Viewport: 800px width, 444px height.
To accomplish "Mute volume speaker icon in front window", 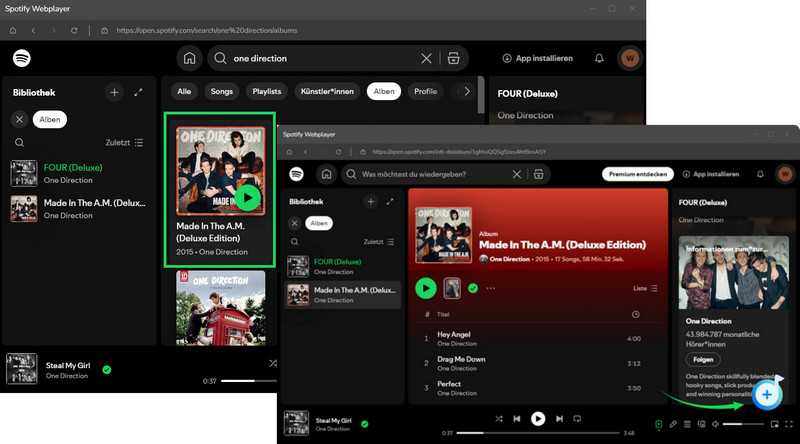I will point(715,424).
